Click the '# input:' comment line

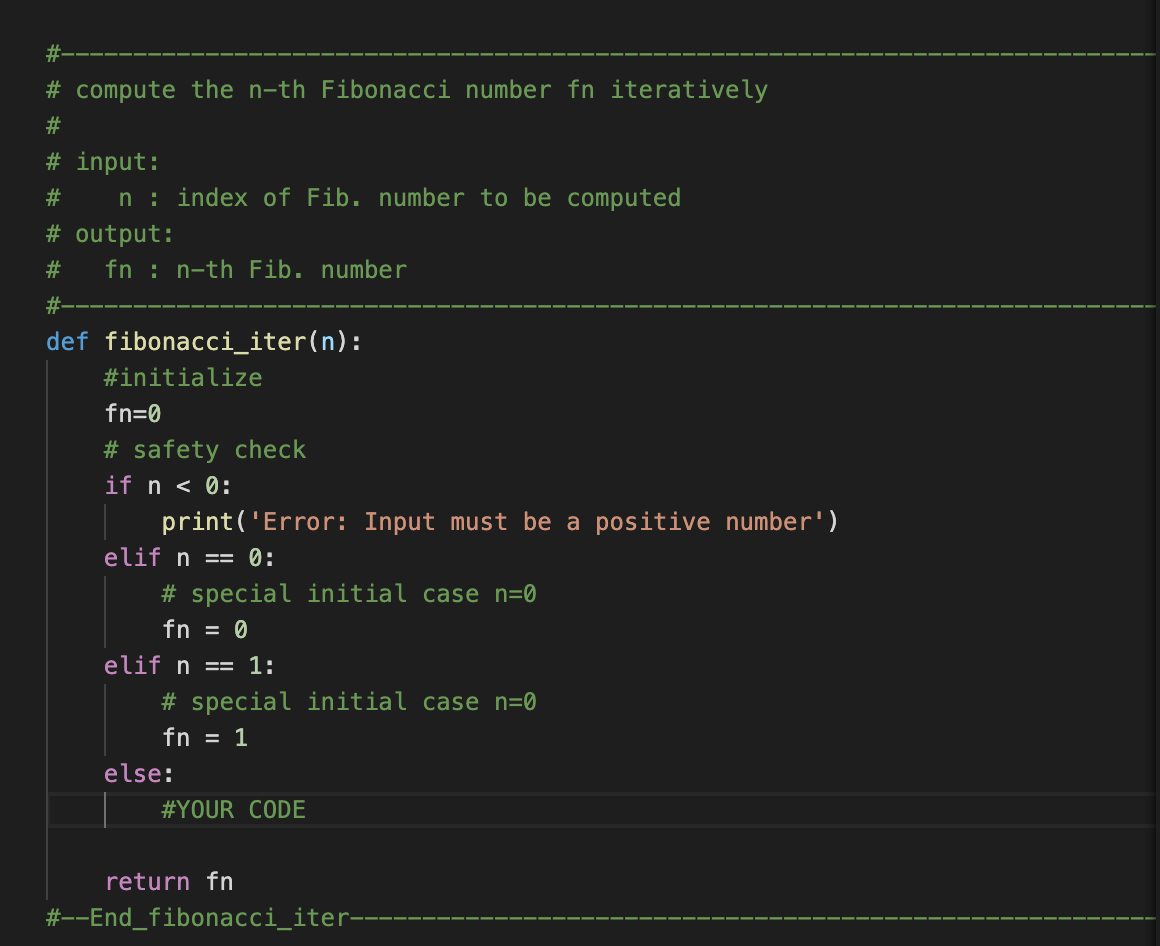point(103,162)
